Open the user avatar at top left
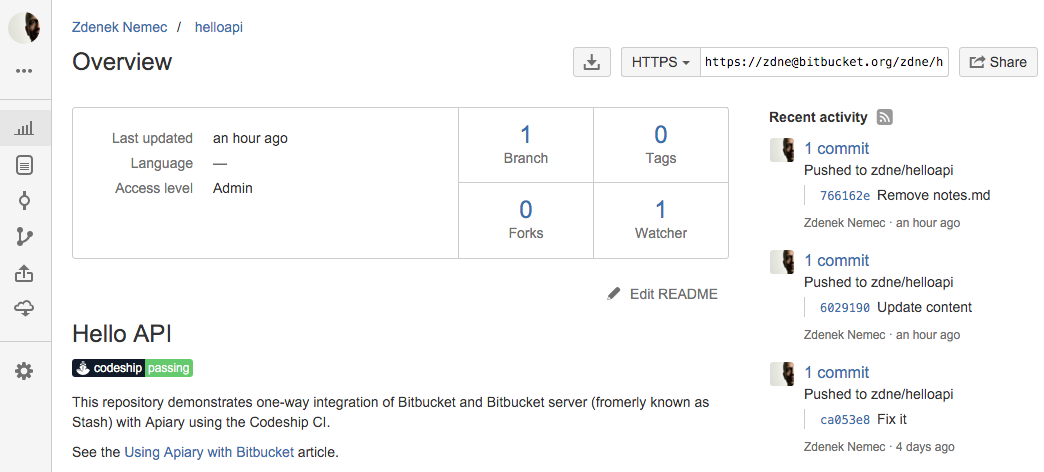The height and width of the screenshot is (472, 1044). tap(24, 27)
